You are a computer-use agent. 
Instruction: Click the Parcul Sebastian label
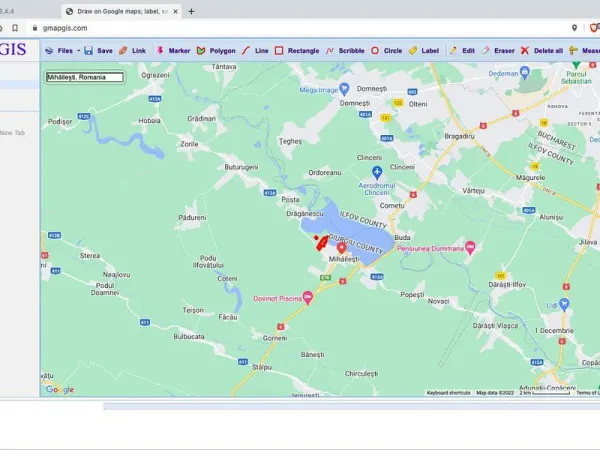(x=576, y=77)
